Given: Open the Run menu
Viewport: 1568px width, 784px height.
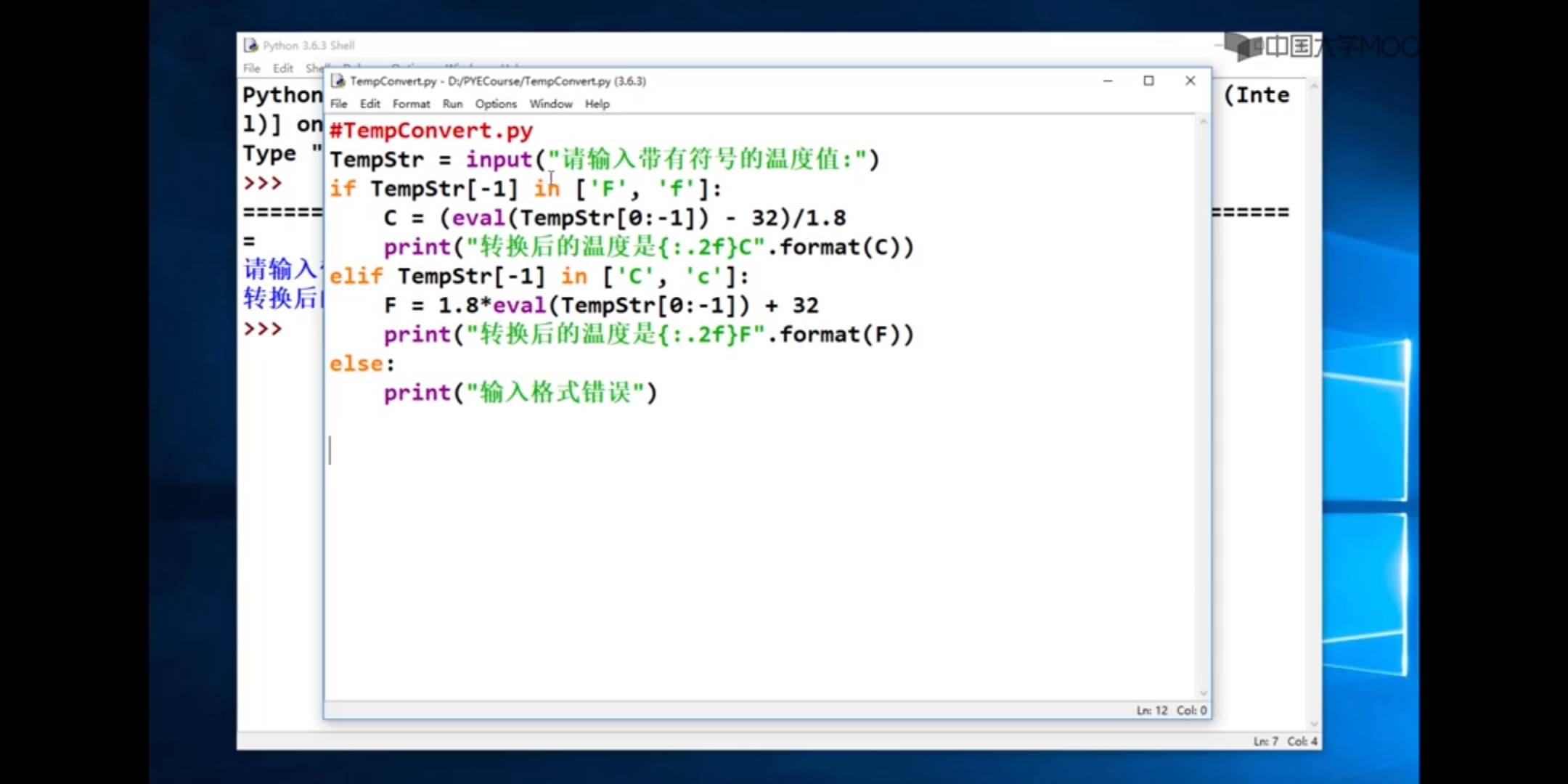Looking at the screenshot, I should click(452, 104).
